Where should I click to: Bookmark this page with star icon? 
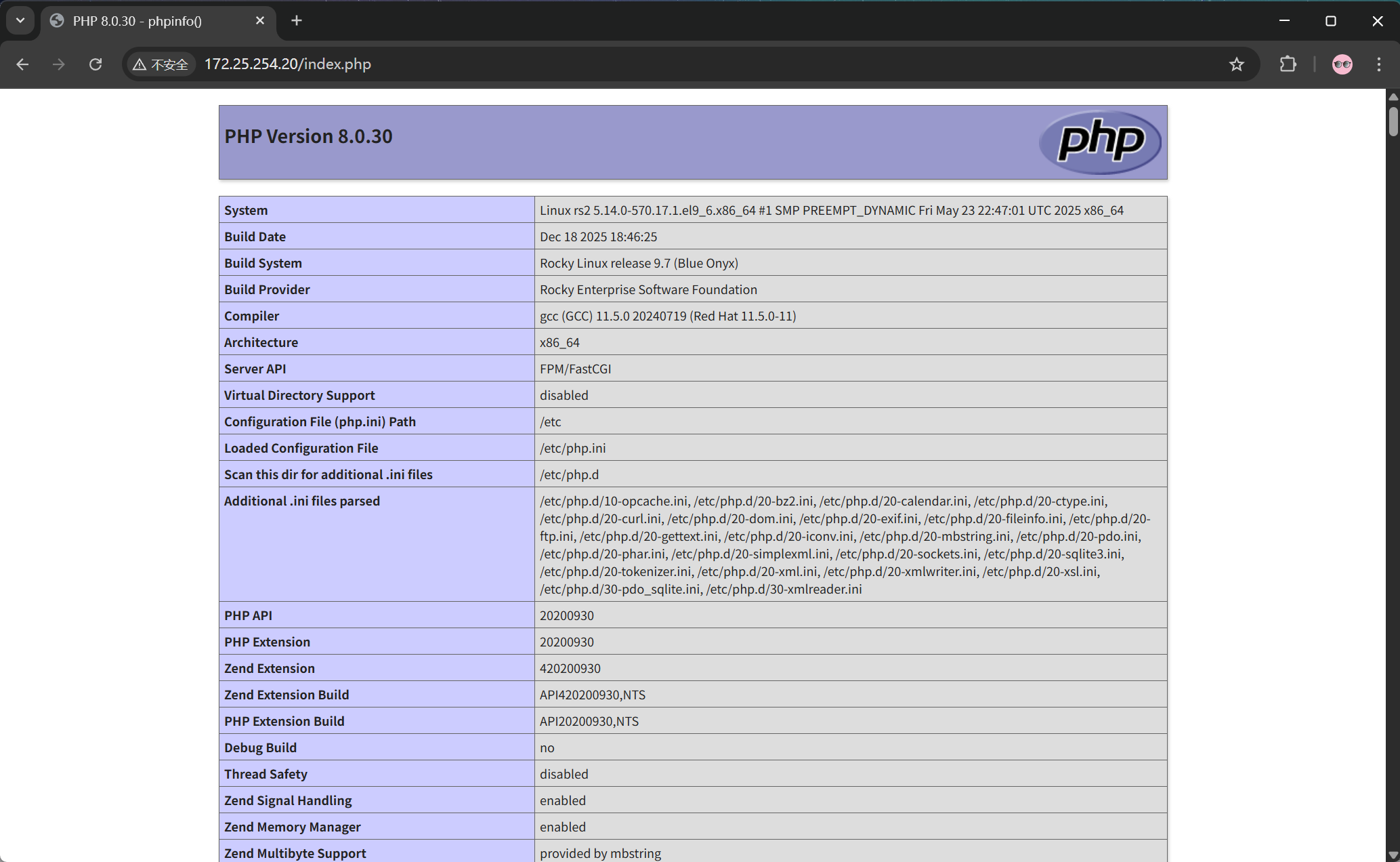(x=1236, y=64)
